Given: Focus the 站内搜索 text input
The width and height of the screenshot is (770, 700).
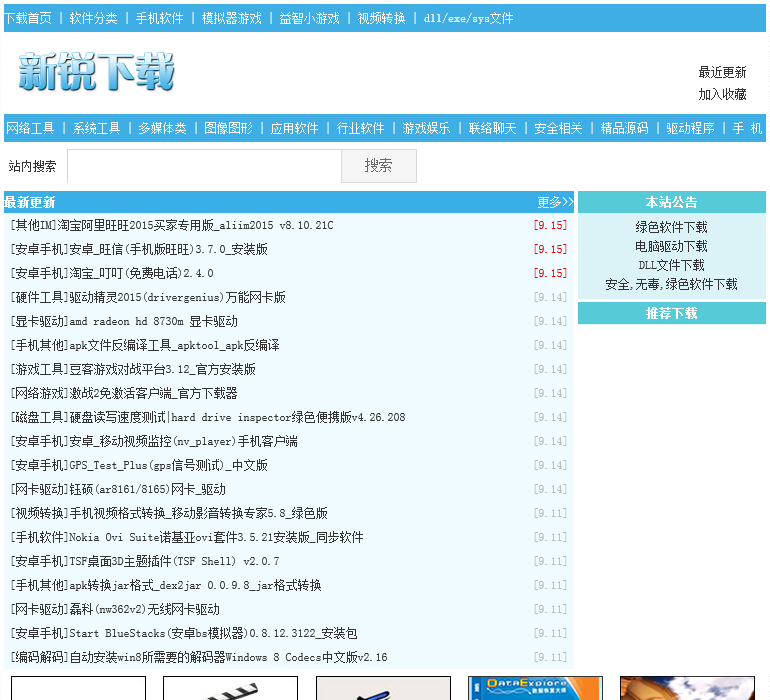Looking at the screenshot, I should (x=204, y=166).
